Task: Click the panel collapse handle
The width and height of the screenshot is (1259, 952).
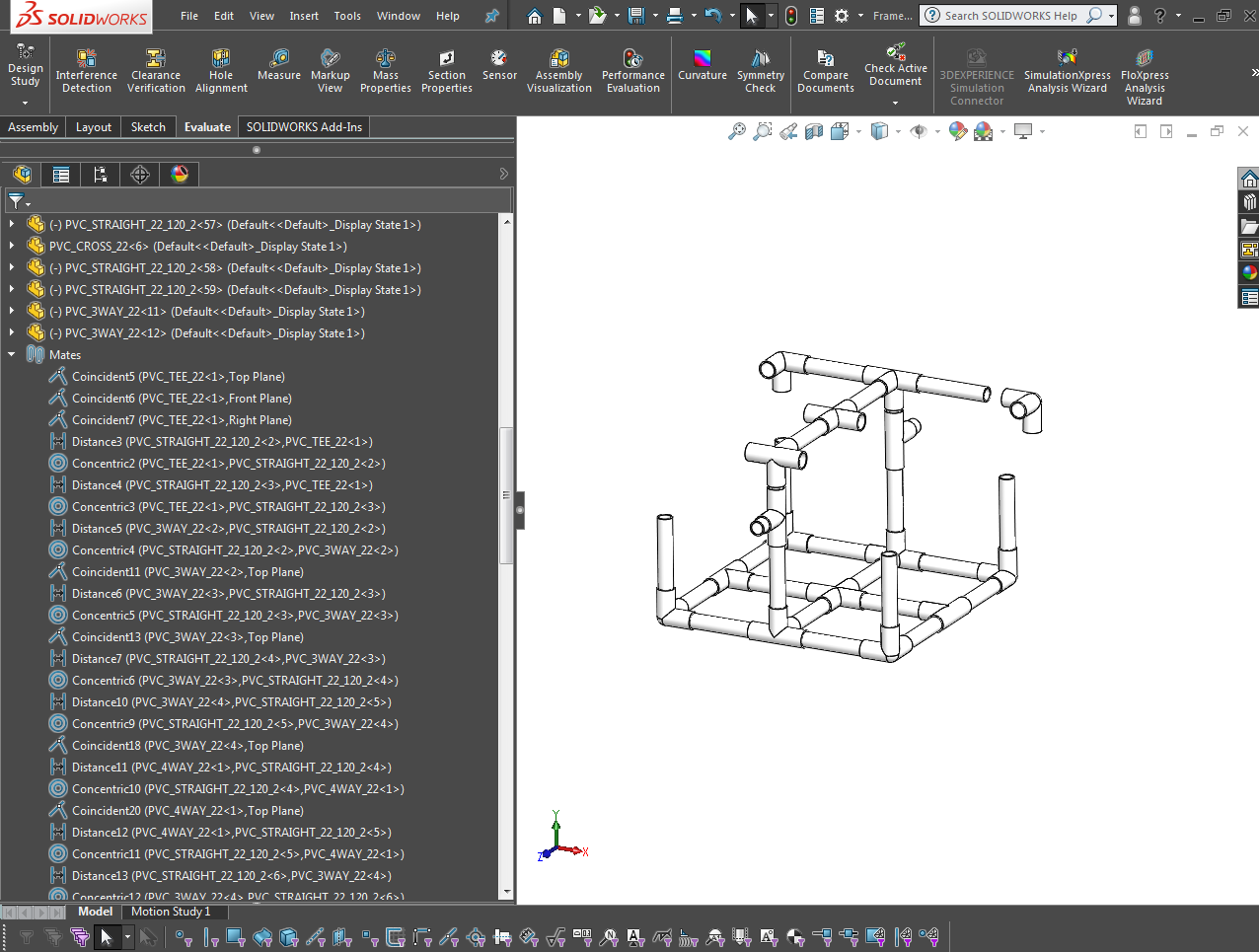Action: click(520, 511)
